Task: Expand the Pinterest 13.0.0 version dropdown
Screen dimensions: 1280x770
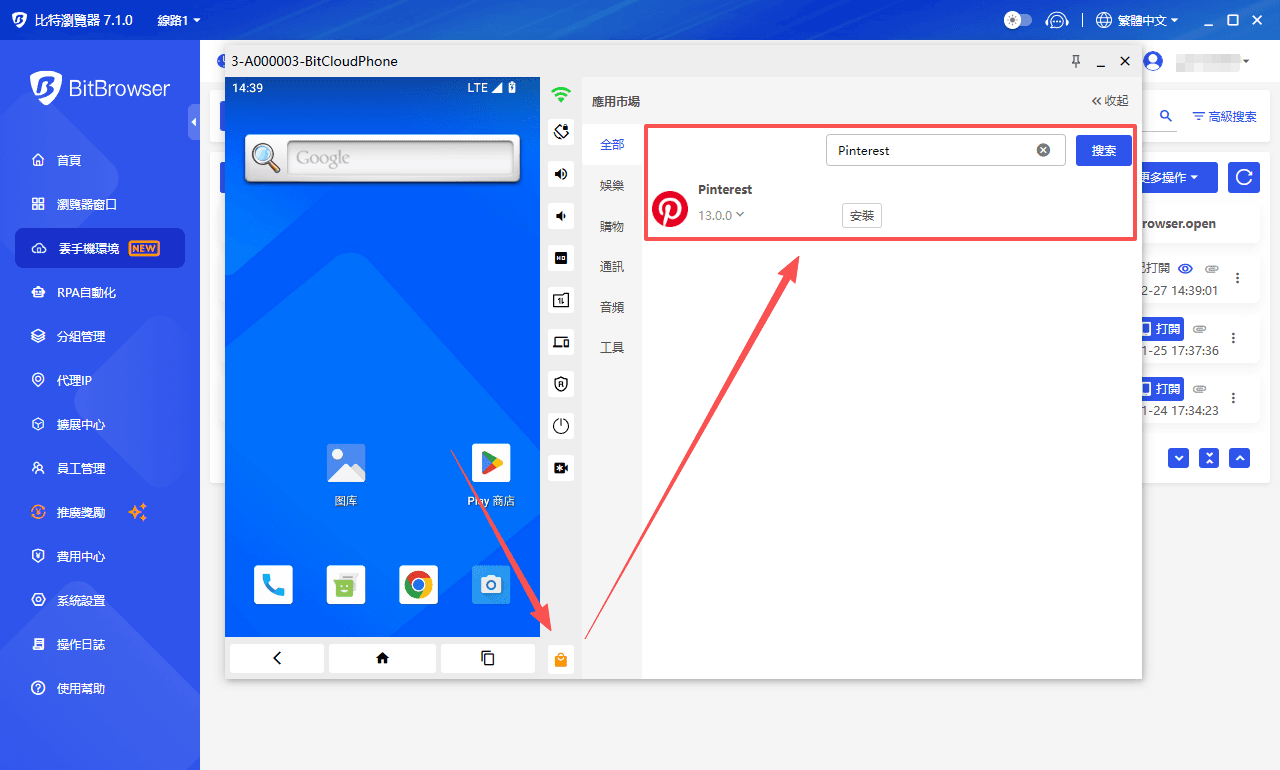Action: tap(740, 215)
